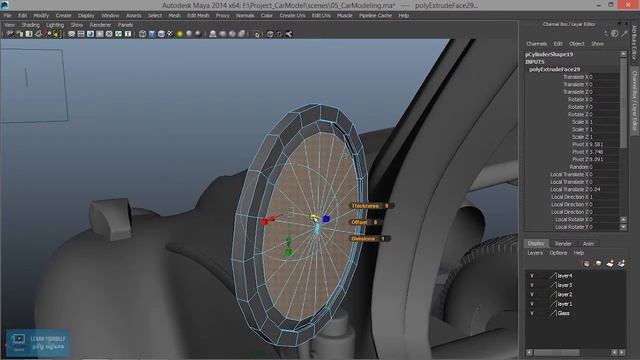This screenshot has width=640, height=360.
Task: Open the Edit Mesh menu
Action: [x=198, y=16]
